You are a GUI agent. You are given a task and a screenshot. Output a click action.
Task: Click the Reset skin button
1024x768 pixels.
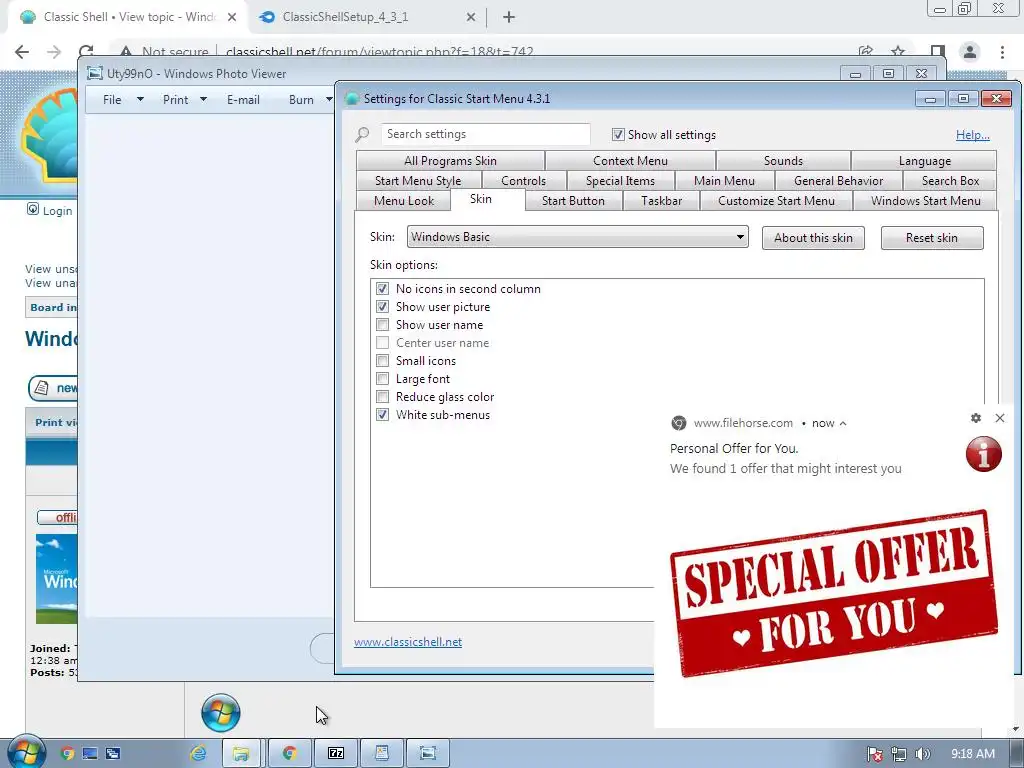(x=932, y=238)
